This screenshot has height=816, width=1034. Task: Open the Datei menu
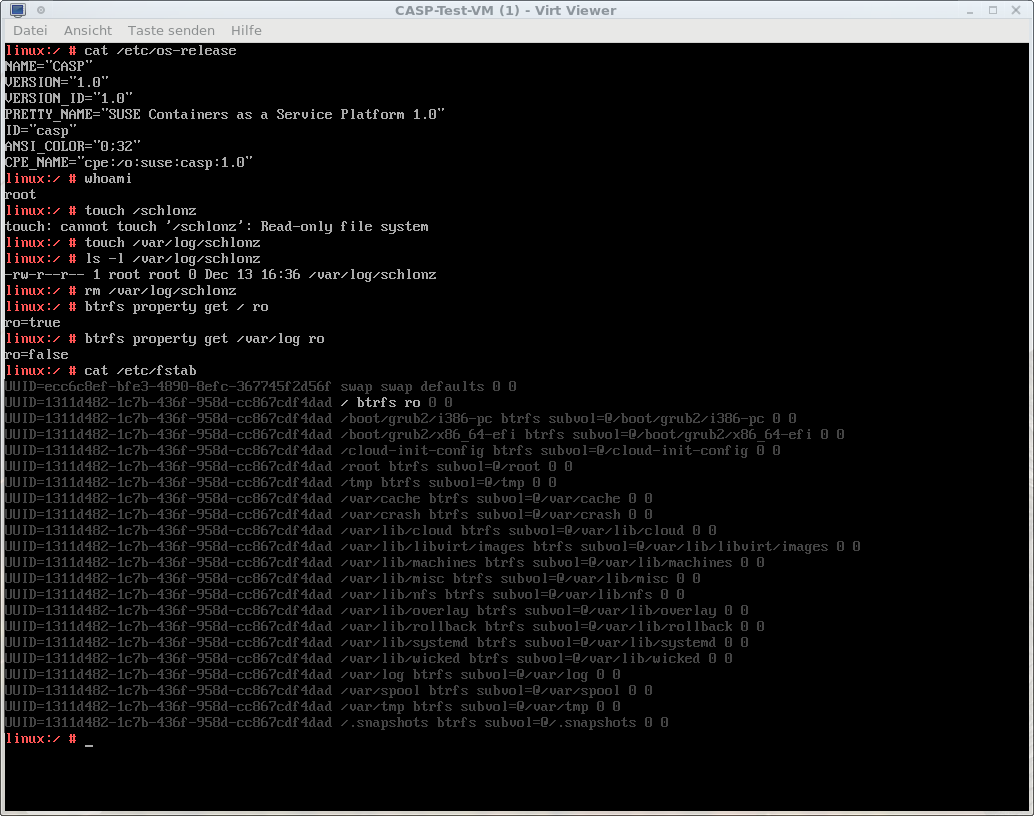click(30, 31)
